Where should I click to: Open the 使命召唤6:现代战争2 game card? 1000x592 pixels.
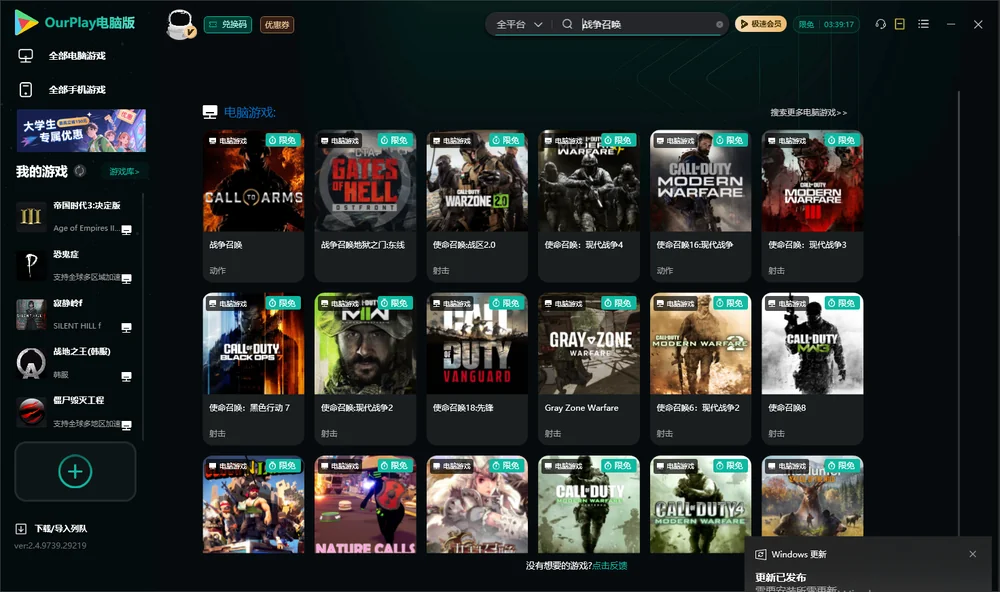(701, 369)
